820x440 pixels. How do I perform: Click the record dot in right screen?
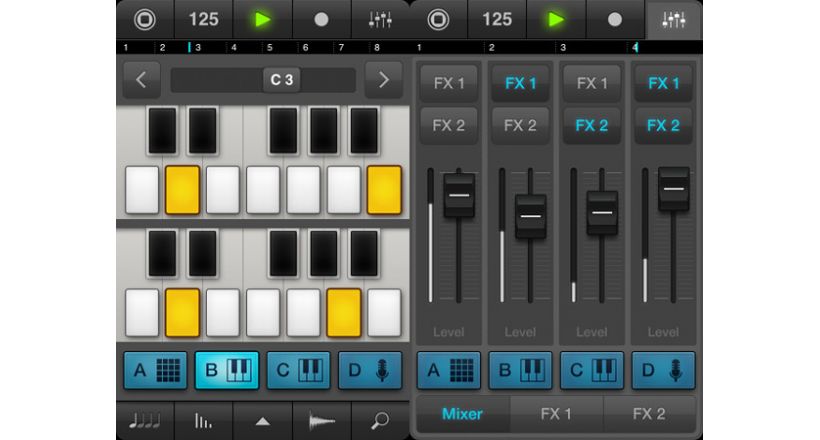[x=615, y=20]
